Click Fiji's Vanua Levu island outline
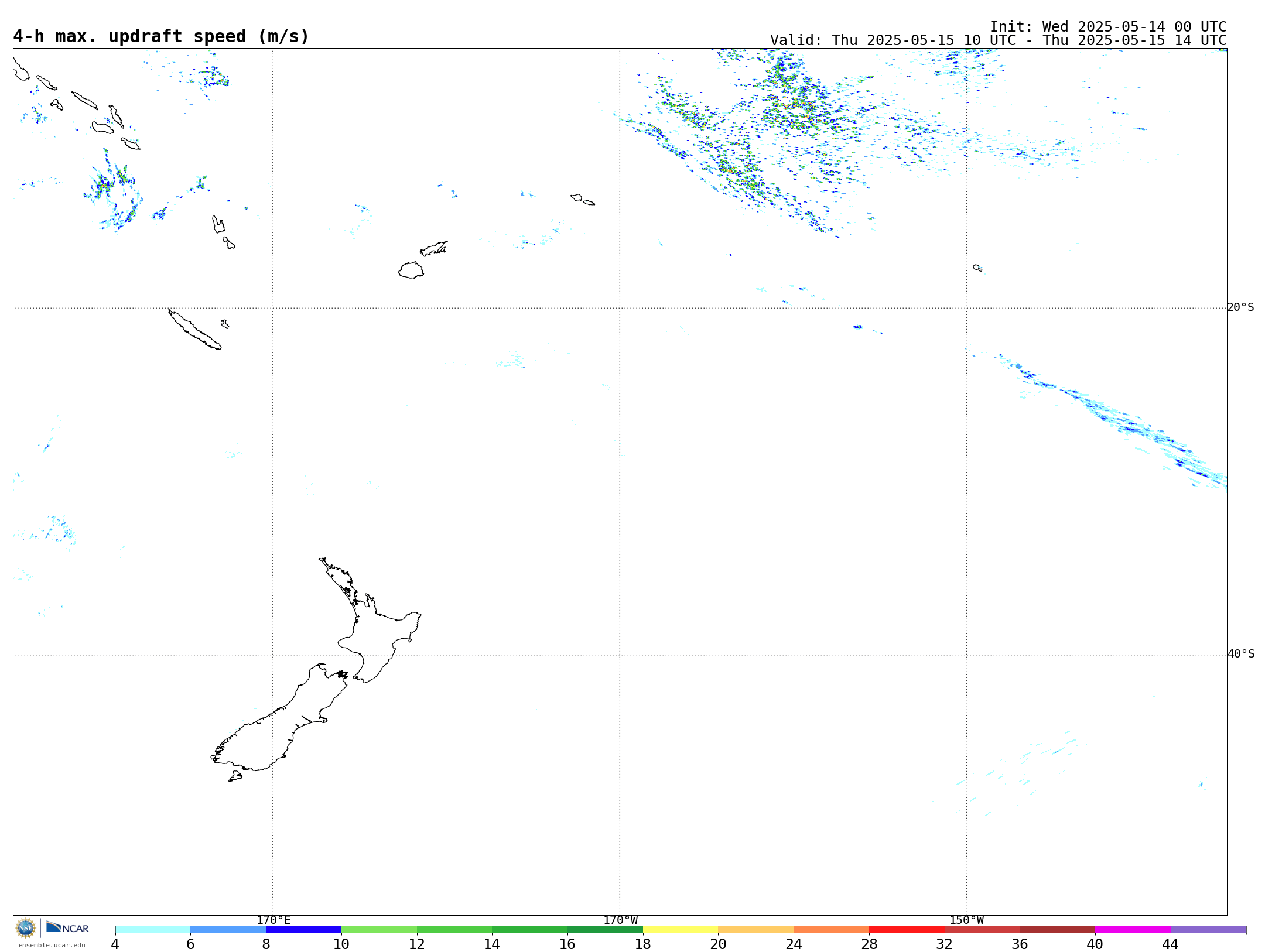The image size is (1265, 952). tap(434, 248)
